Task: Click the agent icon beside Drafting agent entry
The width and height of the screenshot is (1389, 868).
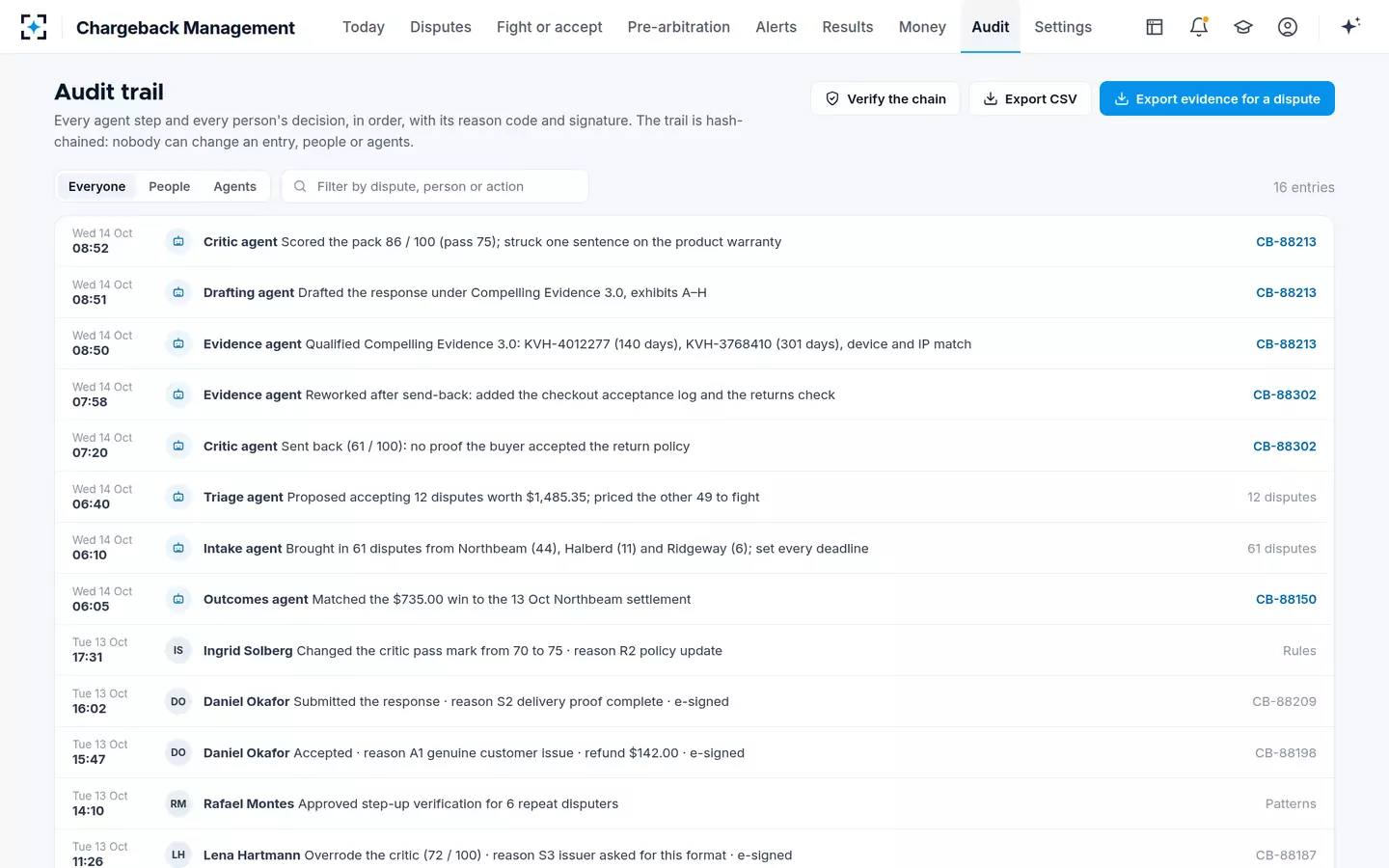Action: (178, 292)
